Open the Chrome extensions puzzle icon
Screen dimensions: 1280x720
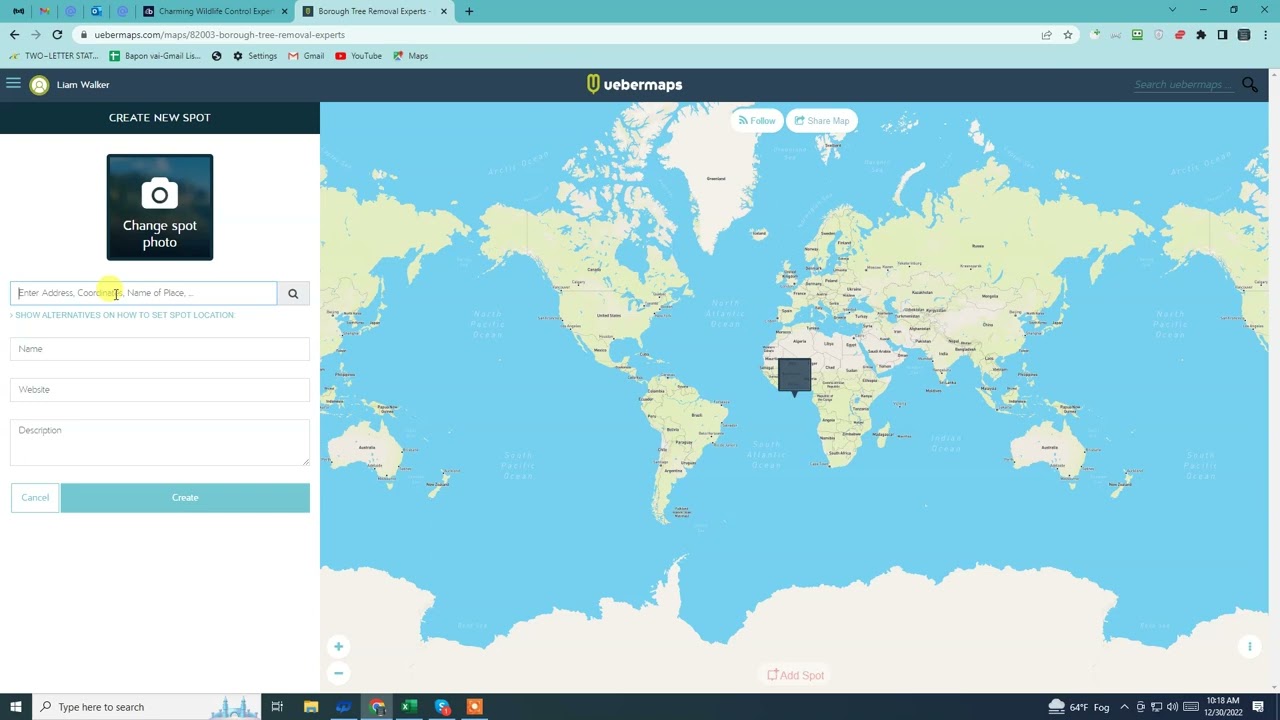(1201, 35)
